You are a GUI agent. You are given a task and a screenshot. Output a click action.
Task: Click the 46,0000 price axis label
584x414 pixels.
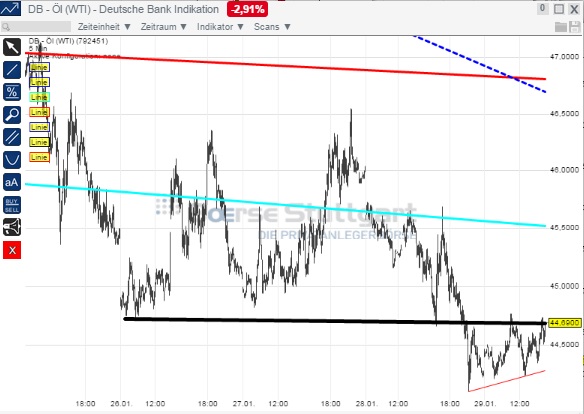point(565,170)
